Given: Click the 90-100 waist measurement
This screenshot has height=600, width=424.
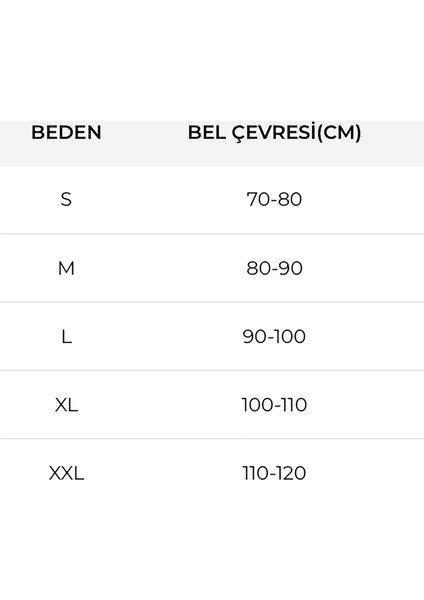Looking at the screenshot, I should tap(274, 337).
